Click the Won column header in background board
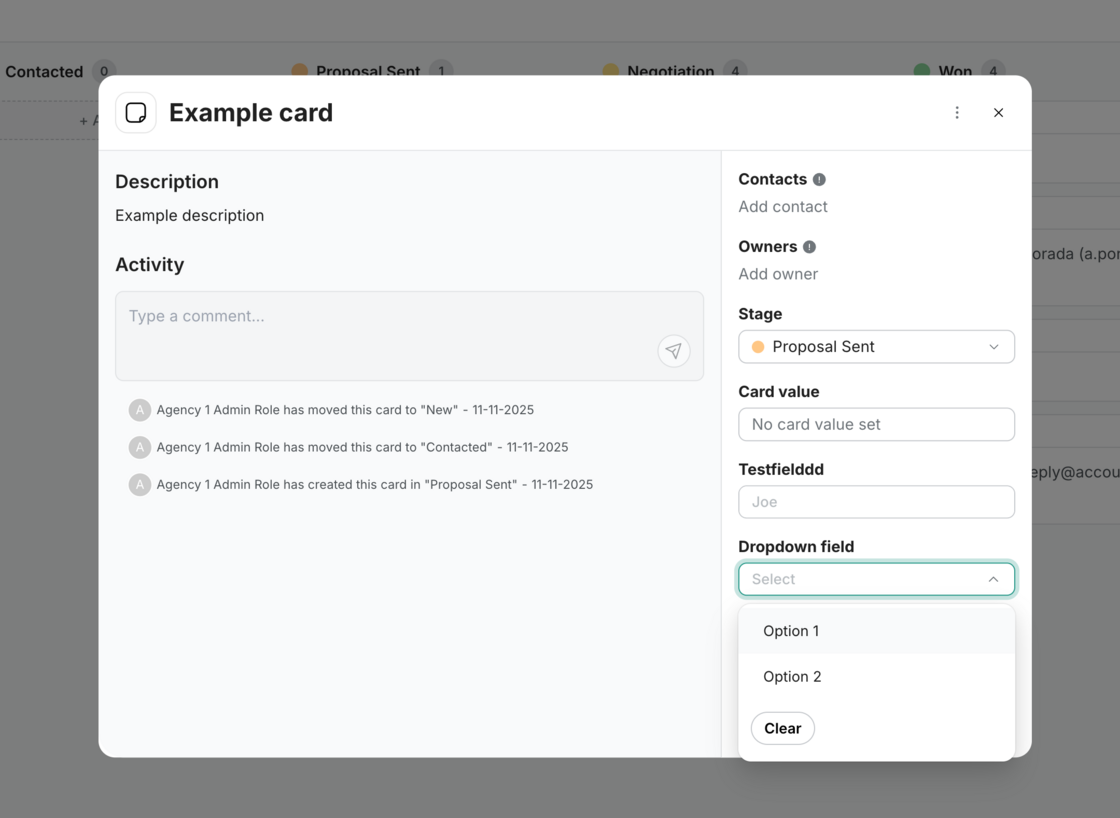This screenshot has width=1120, height=818. 955,71
